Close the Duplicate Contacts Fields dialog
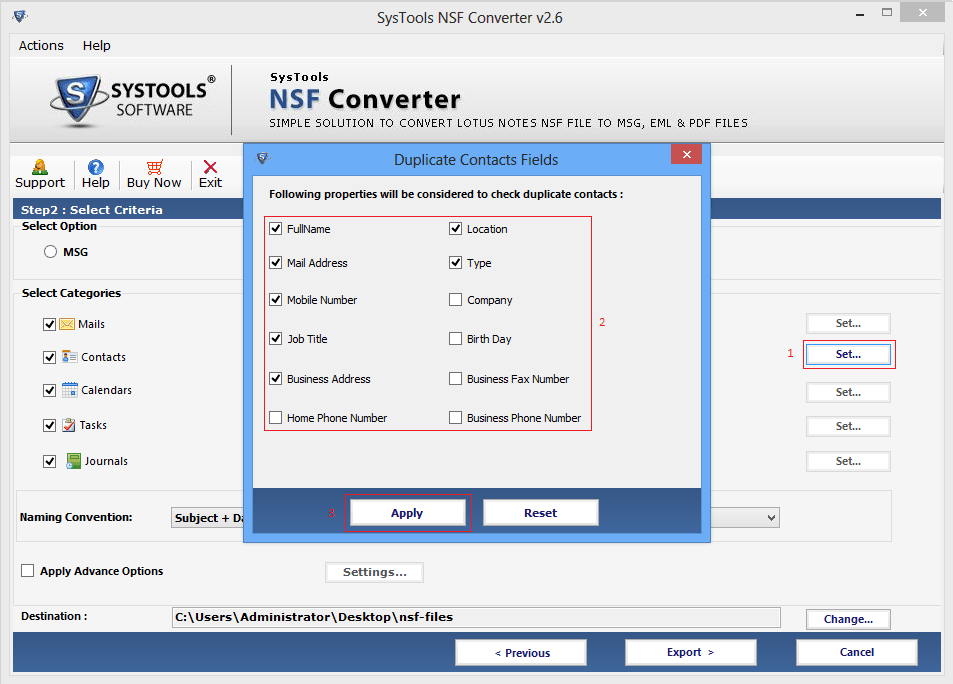This screenshot has height=684, width=953. (x=686, y=154)
